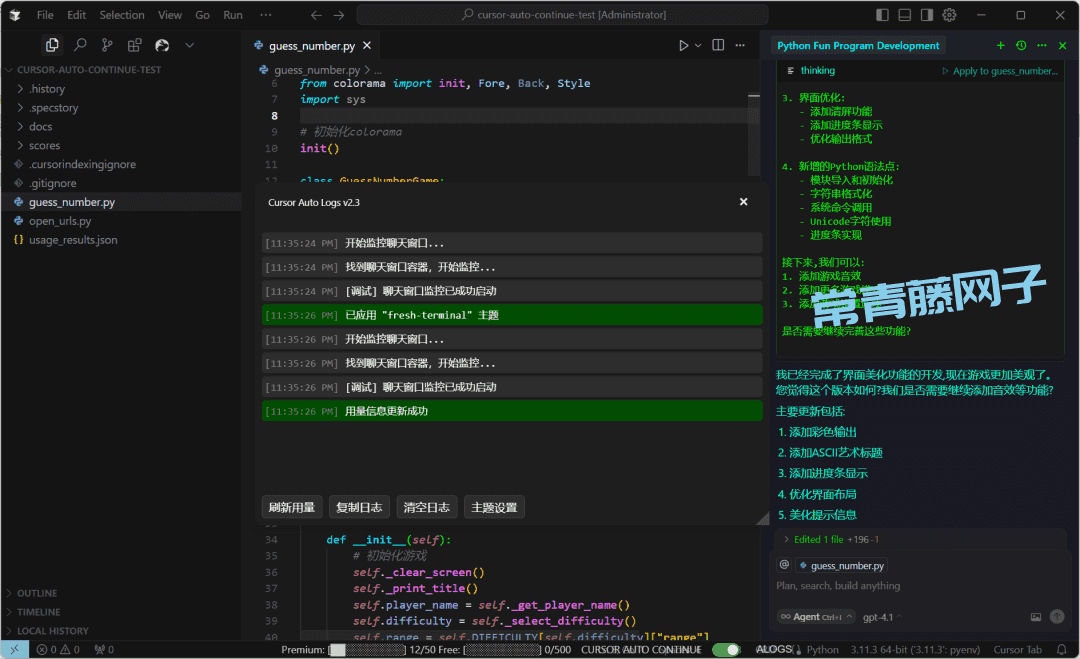Image resolution: width=1080 pixels, height=659 pixels.
Task: Show chat history clock icon
Action: click(1021, 45)
